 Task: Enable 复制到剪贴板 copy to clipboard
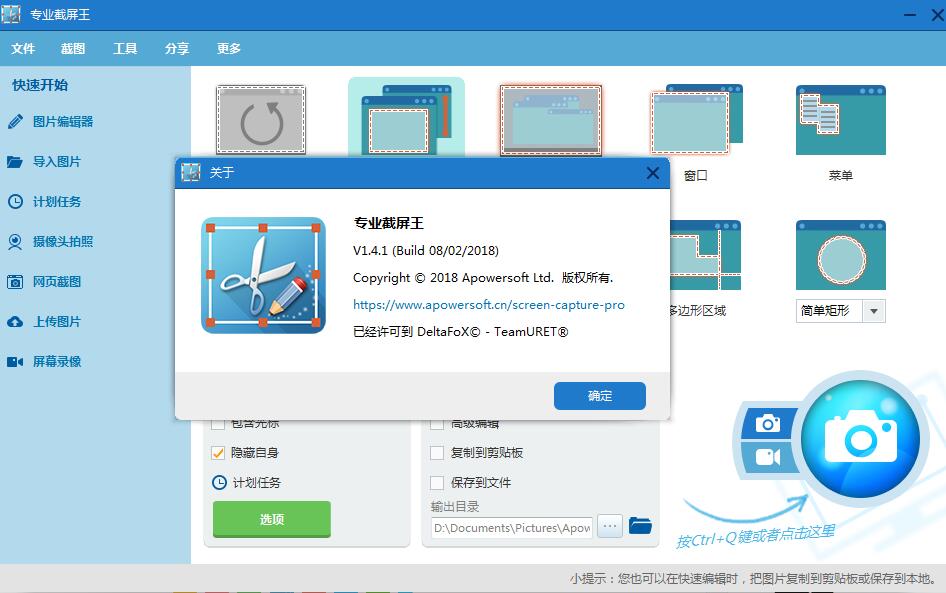click(437, 452)
